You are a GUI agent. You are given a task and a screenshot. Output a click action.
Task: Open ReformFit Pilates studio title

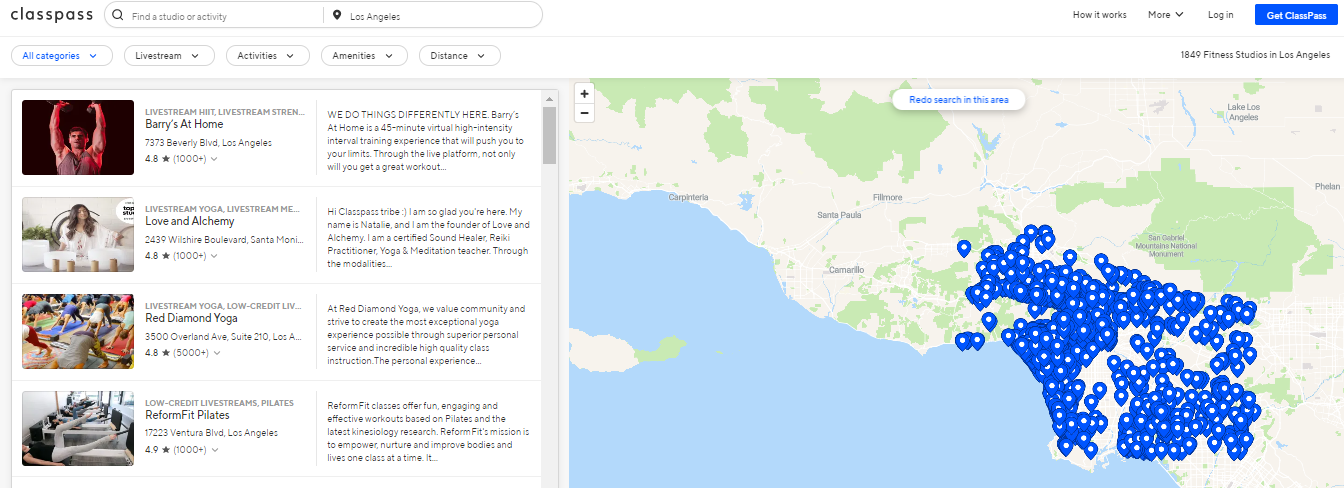pyautogui.click(x=187, y=416)
